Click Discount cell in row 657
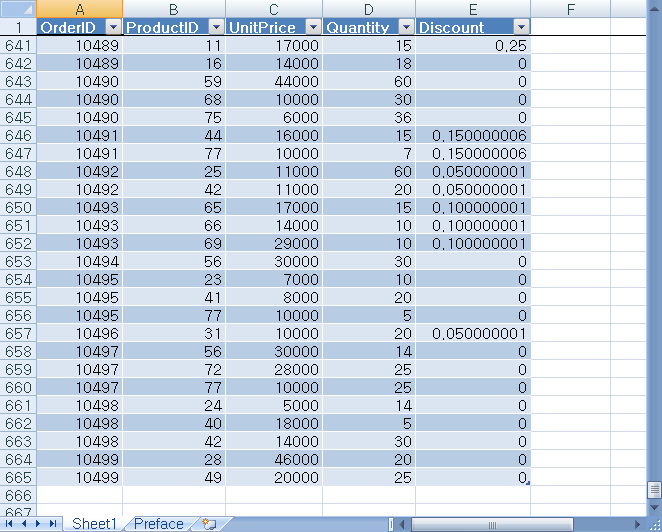This screenshot has width=662, height=532. tap(473, 334)
